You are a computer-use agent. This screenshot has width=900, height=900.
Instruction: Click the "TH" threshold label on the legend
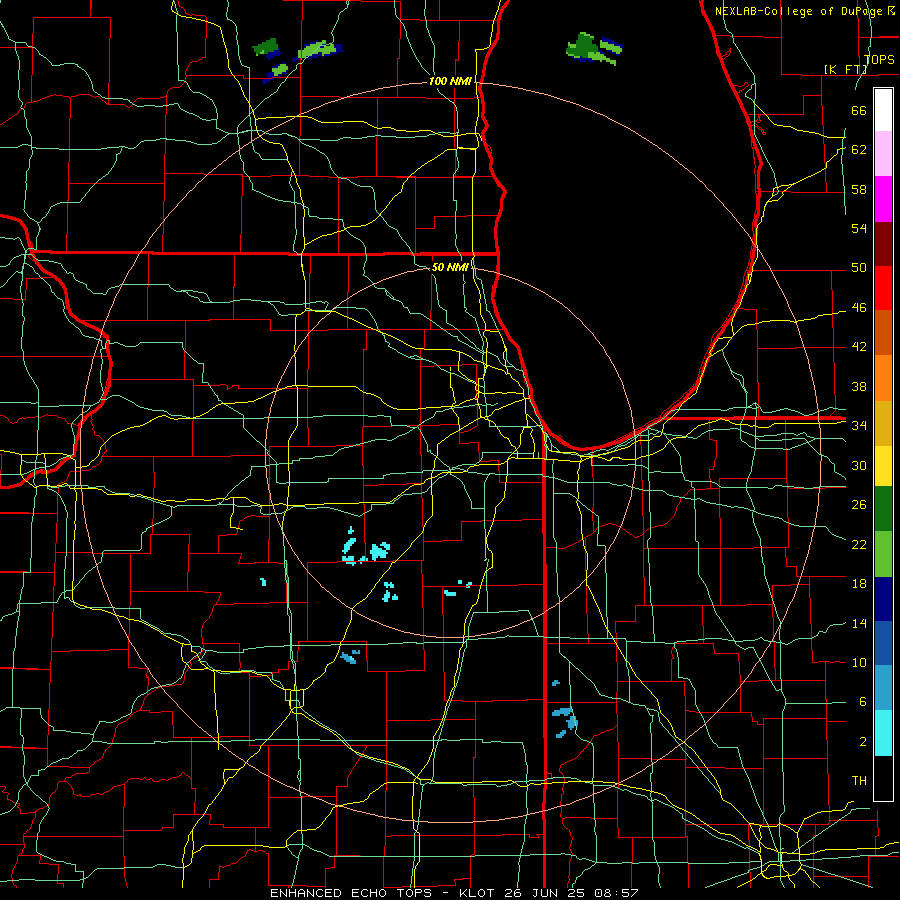pos(859,780)
